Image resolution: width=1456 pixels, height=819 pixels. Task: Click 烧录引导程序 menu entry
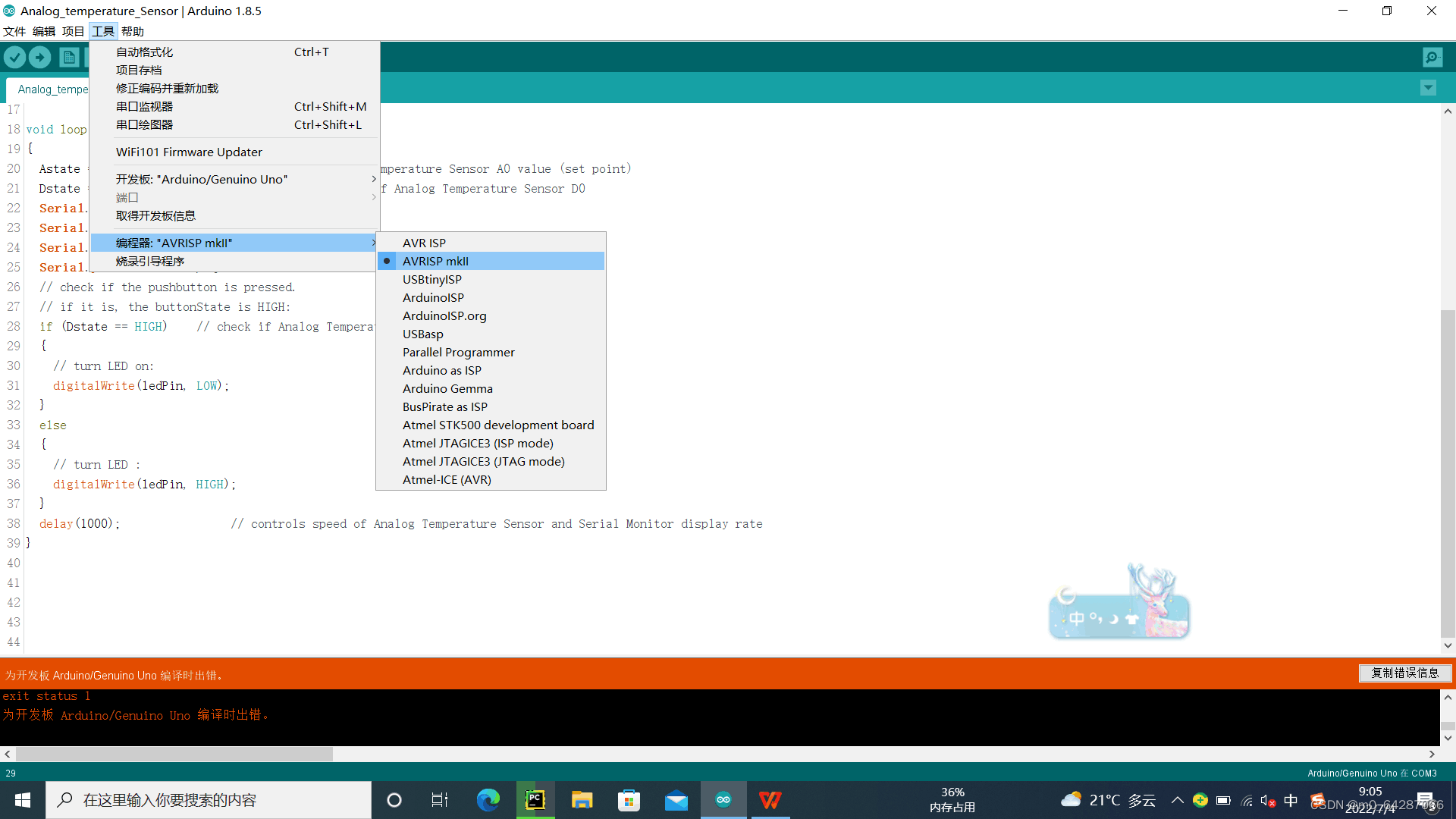(150, 261)
